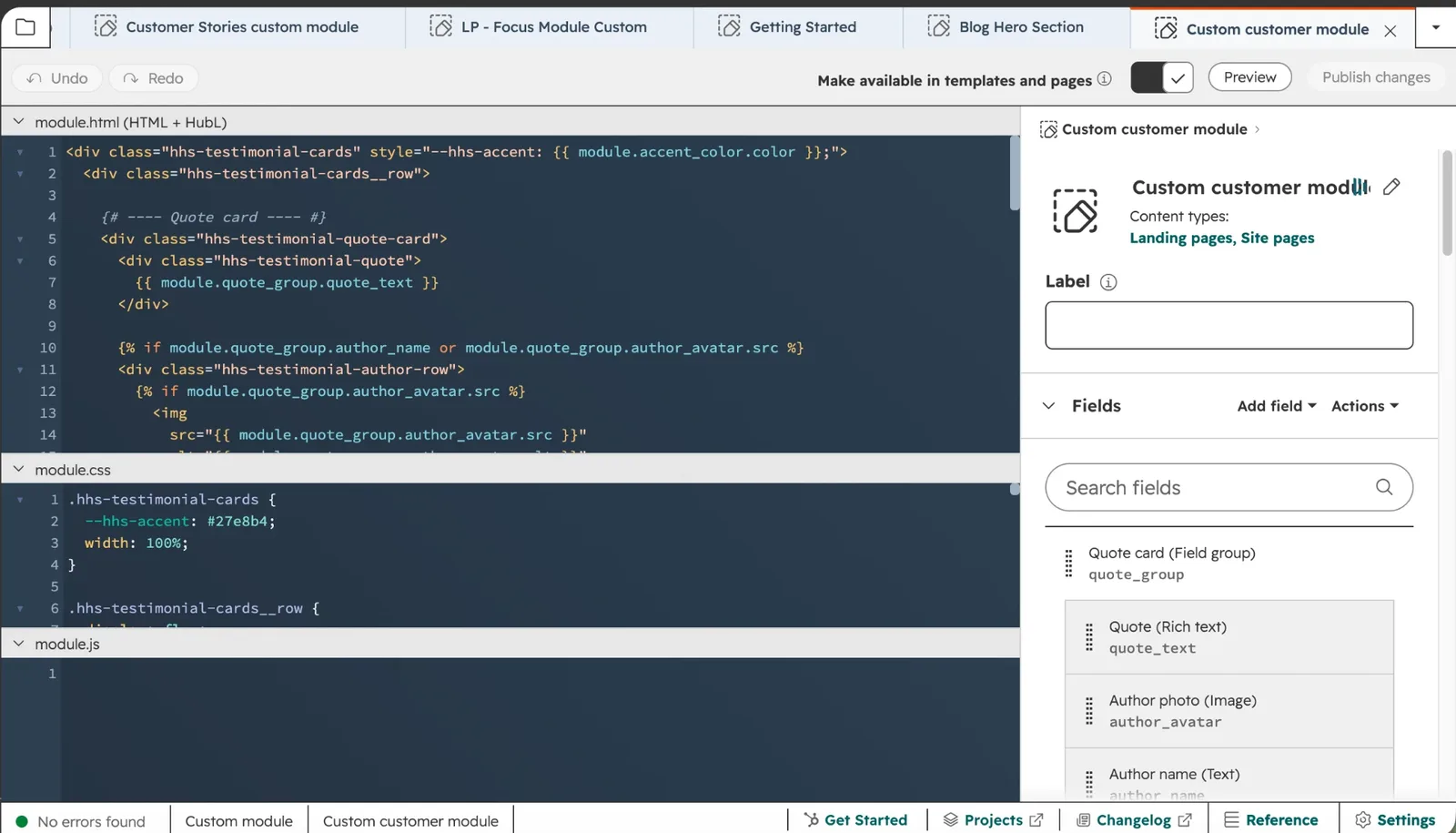Screen dimensions: 1456x833
Task: Open the Reference panel in footer
Action: click(x=1271, y=820)
